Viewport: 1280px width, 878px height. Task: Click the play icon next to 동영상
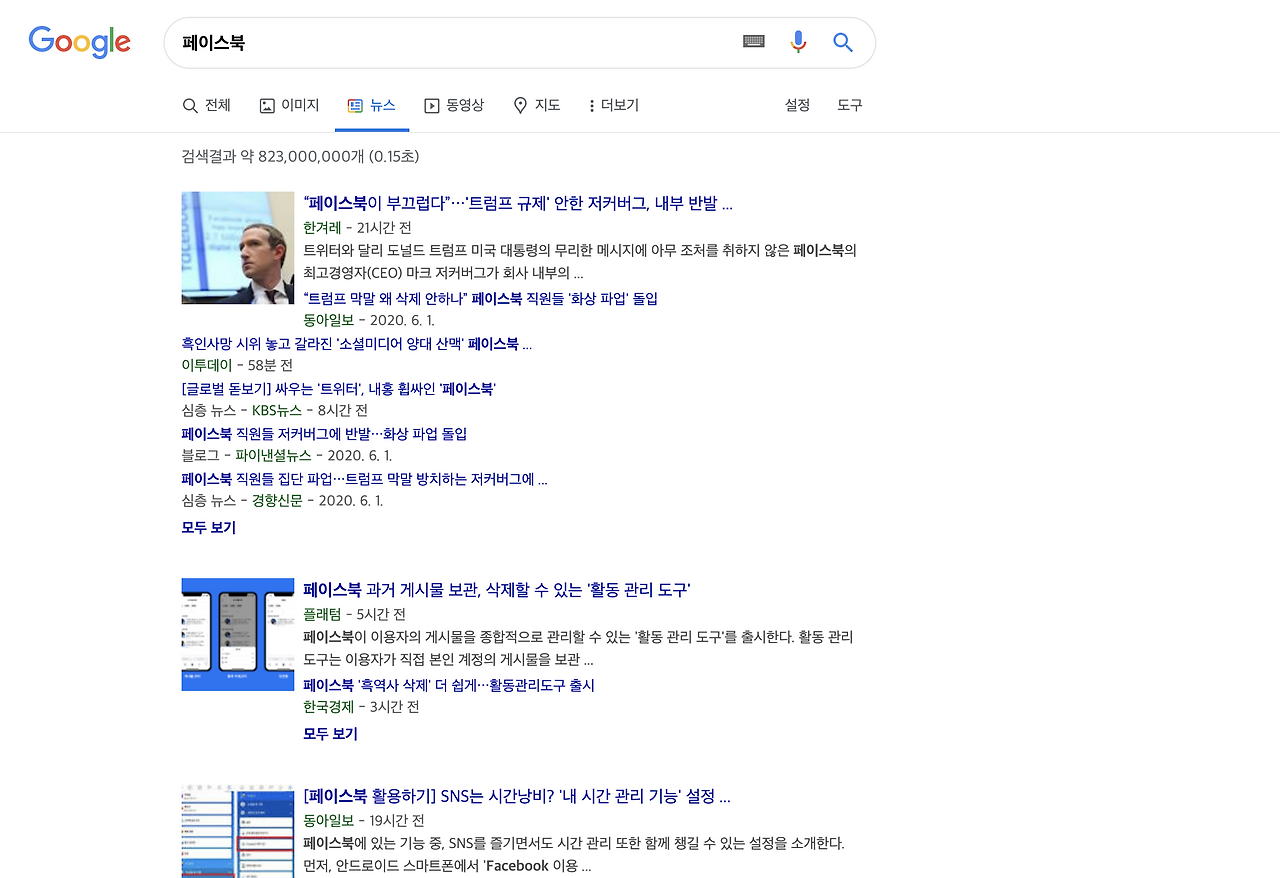tap(430, 104)
